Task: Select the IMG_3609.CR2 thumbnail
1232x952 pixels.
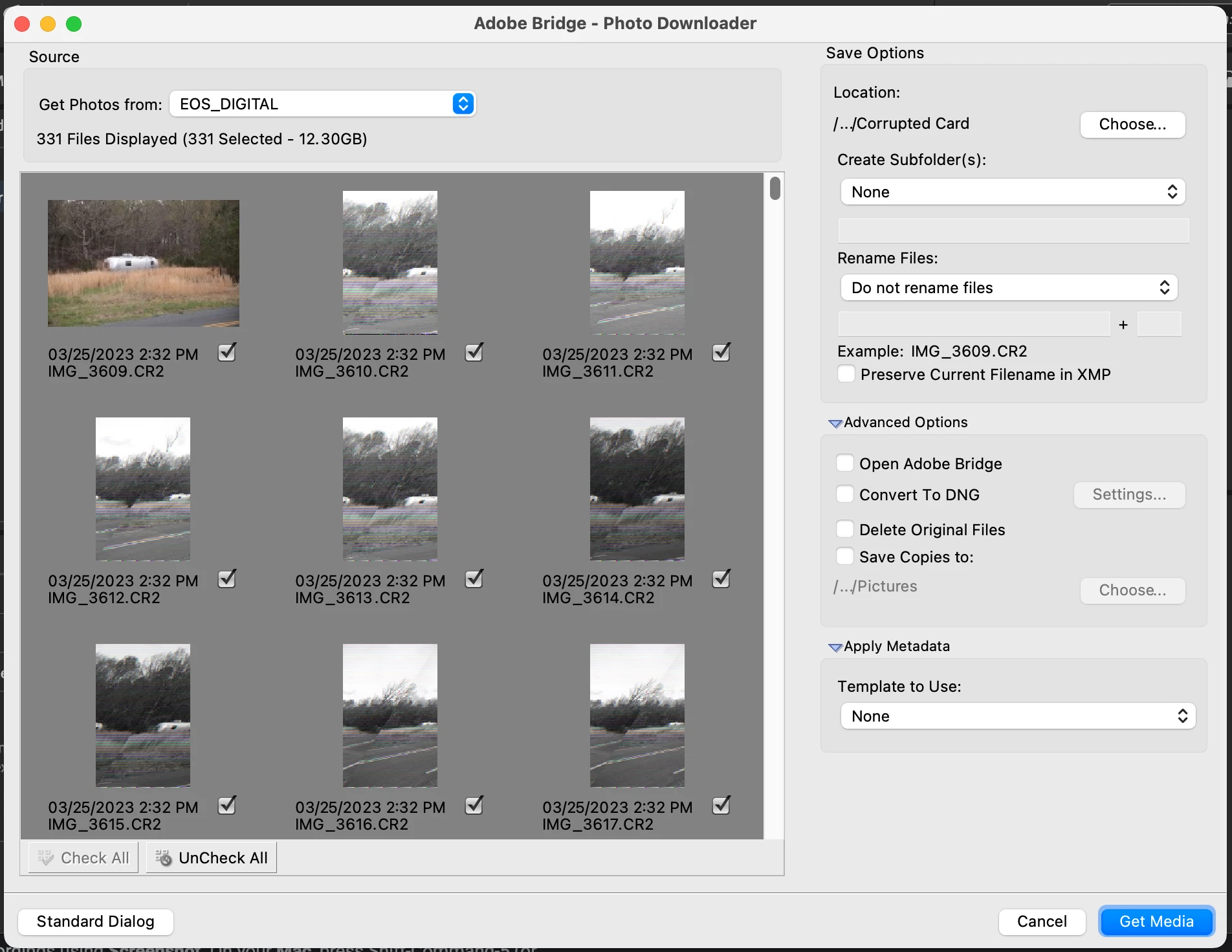Action: point(144,263)
